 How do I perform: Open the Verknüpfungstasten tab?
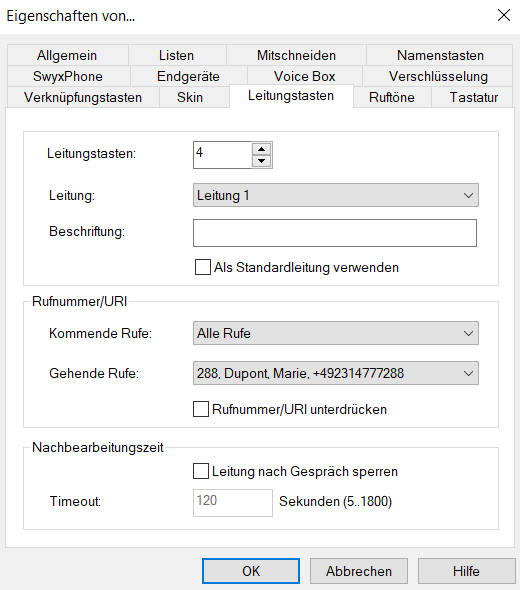point(83,97)
